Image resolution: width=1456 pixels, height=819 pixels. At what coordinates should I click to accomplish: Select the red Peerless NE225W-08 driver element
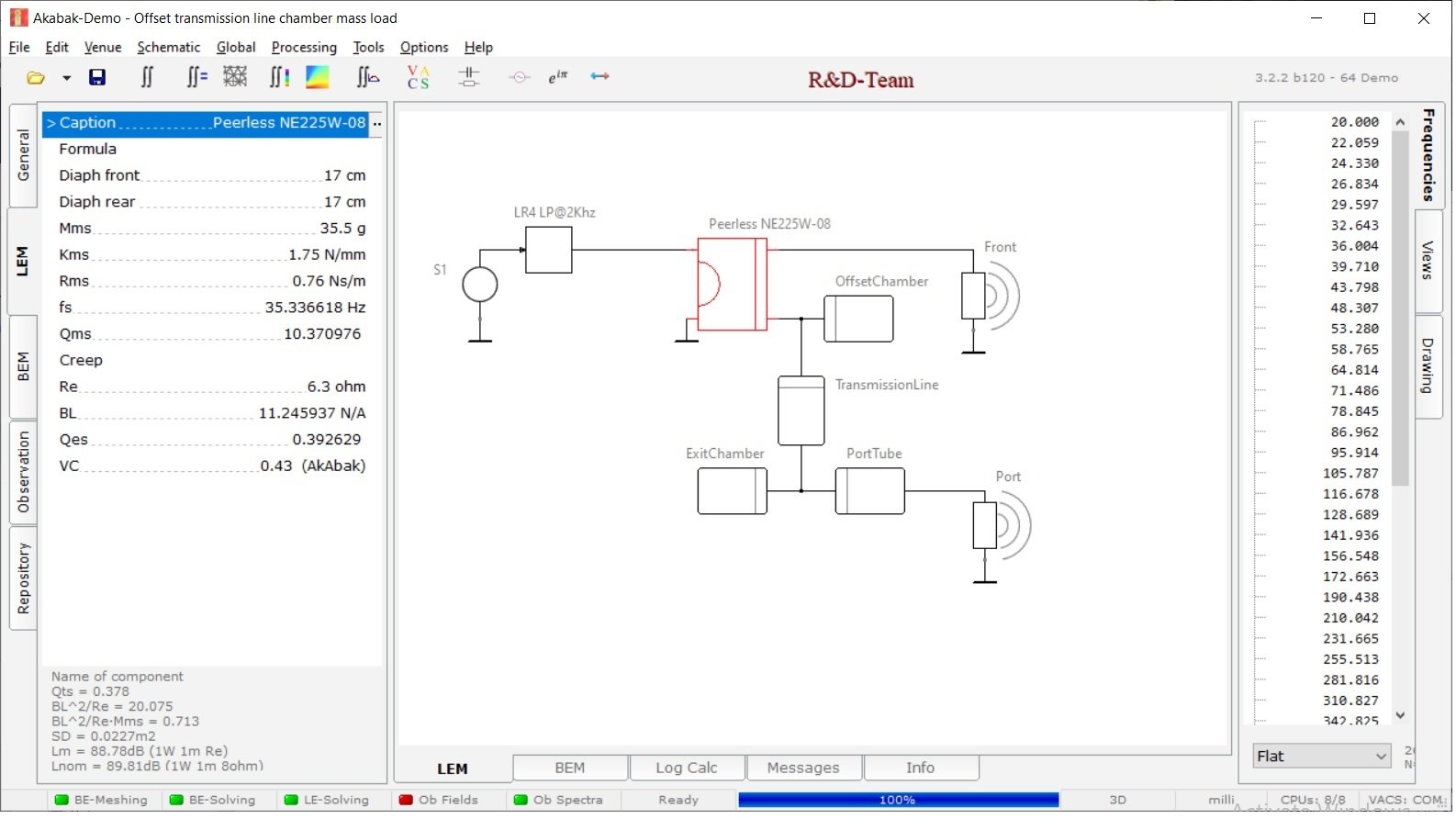[x=732, y=285]
